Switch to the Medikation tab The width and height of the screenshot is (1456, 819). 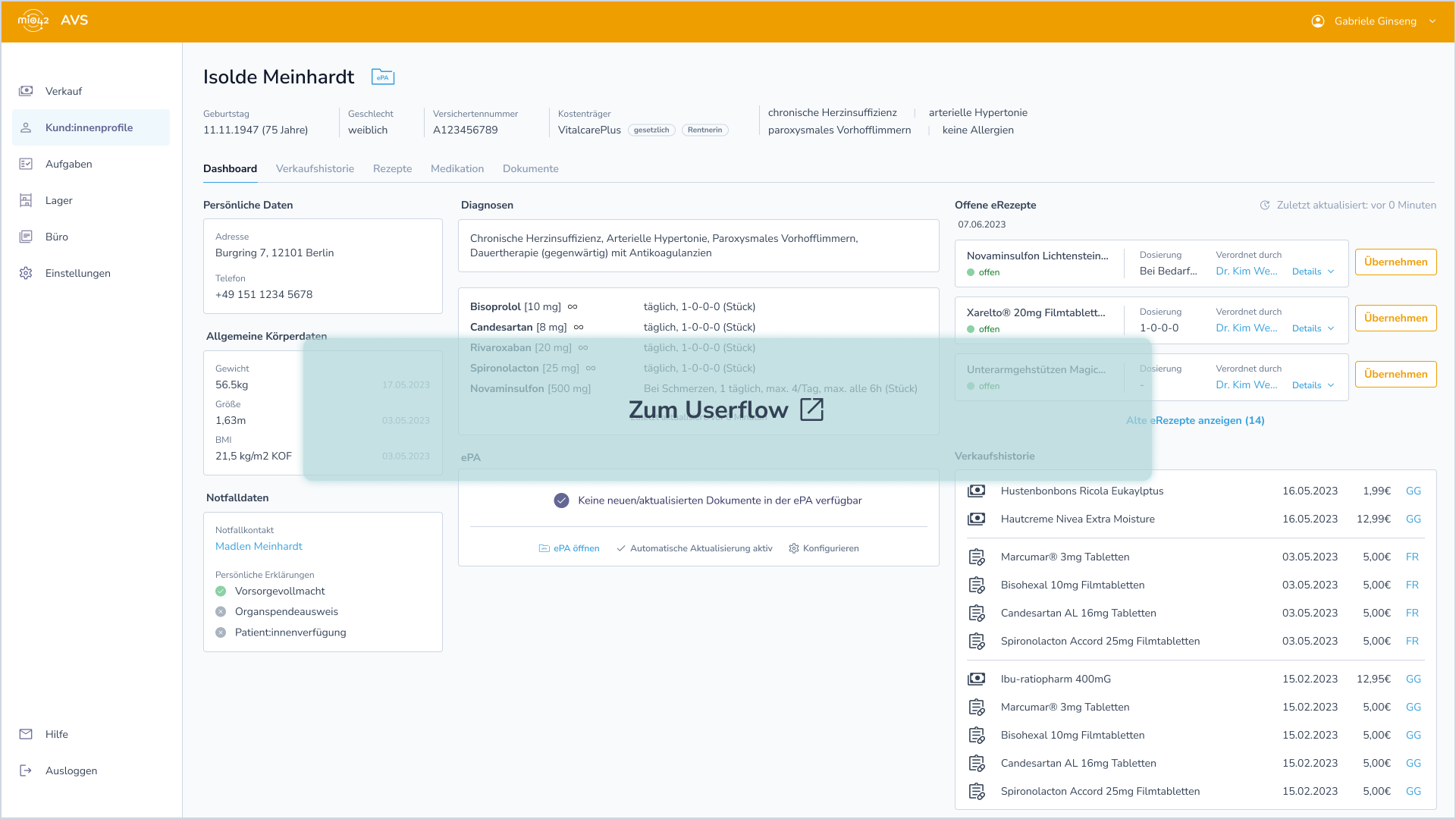tap(457, 168)
